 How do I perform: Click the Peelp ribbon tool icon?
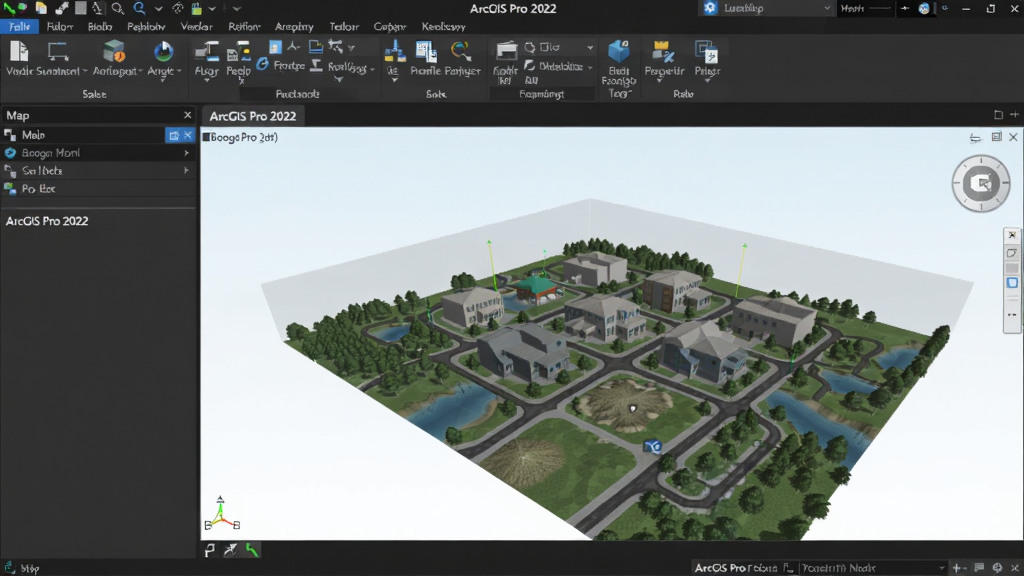(238, 51)
